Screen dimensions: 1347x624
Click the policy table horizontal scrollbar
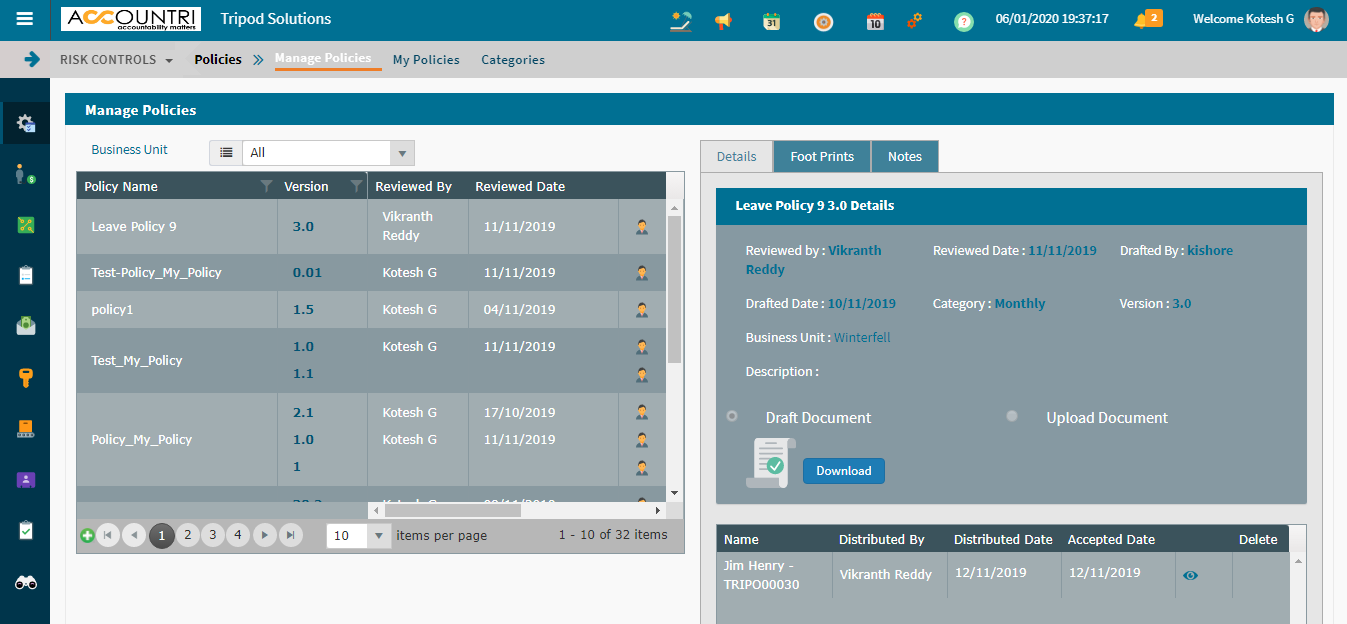pyautogui.click(x=451, y=510)
